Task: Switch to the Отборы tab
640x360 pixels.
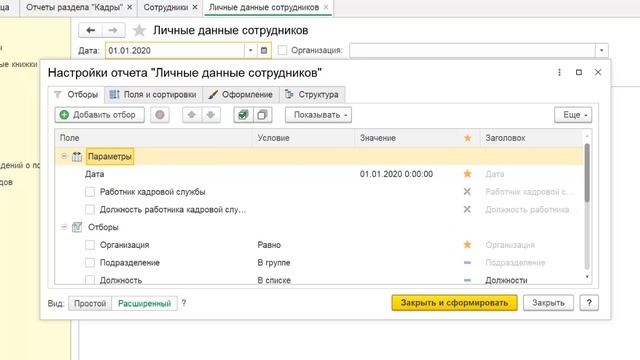Action: (76, 95)
